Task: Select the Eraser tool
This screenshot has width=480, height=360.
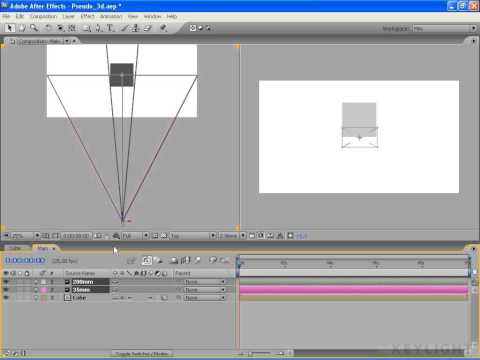Action: click(x=147, y=28)
